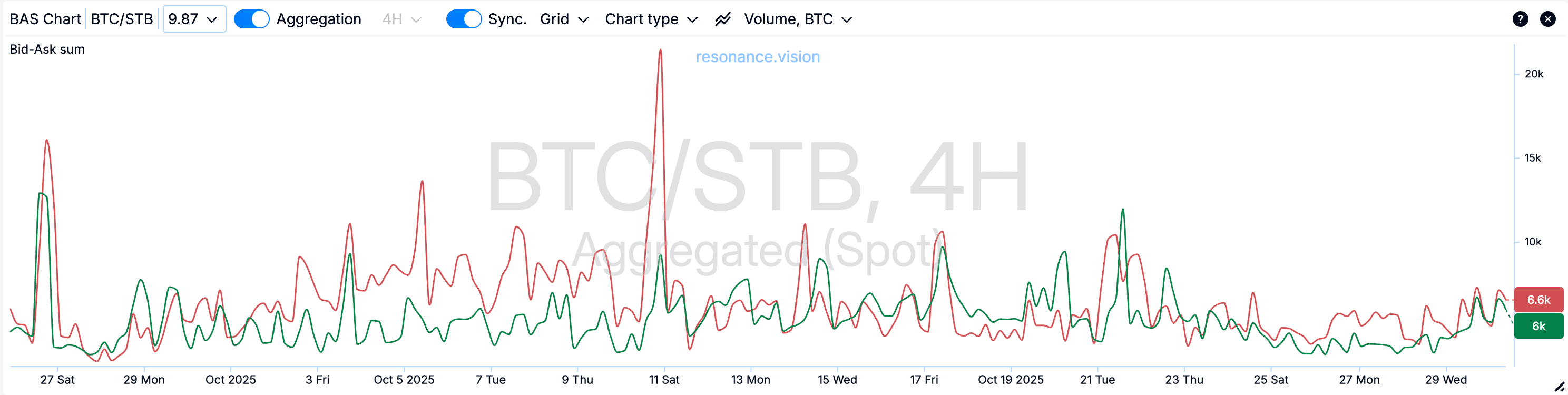Click the chevron beside 9.87

click(x=212, y=19)
